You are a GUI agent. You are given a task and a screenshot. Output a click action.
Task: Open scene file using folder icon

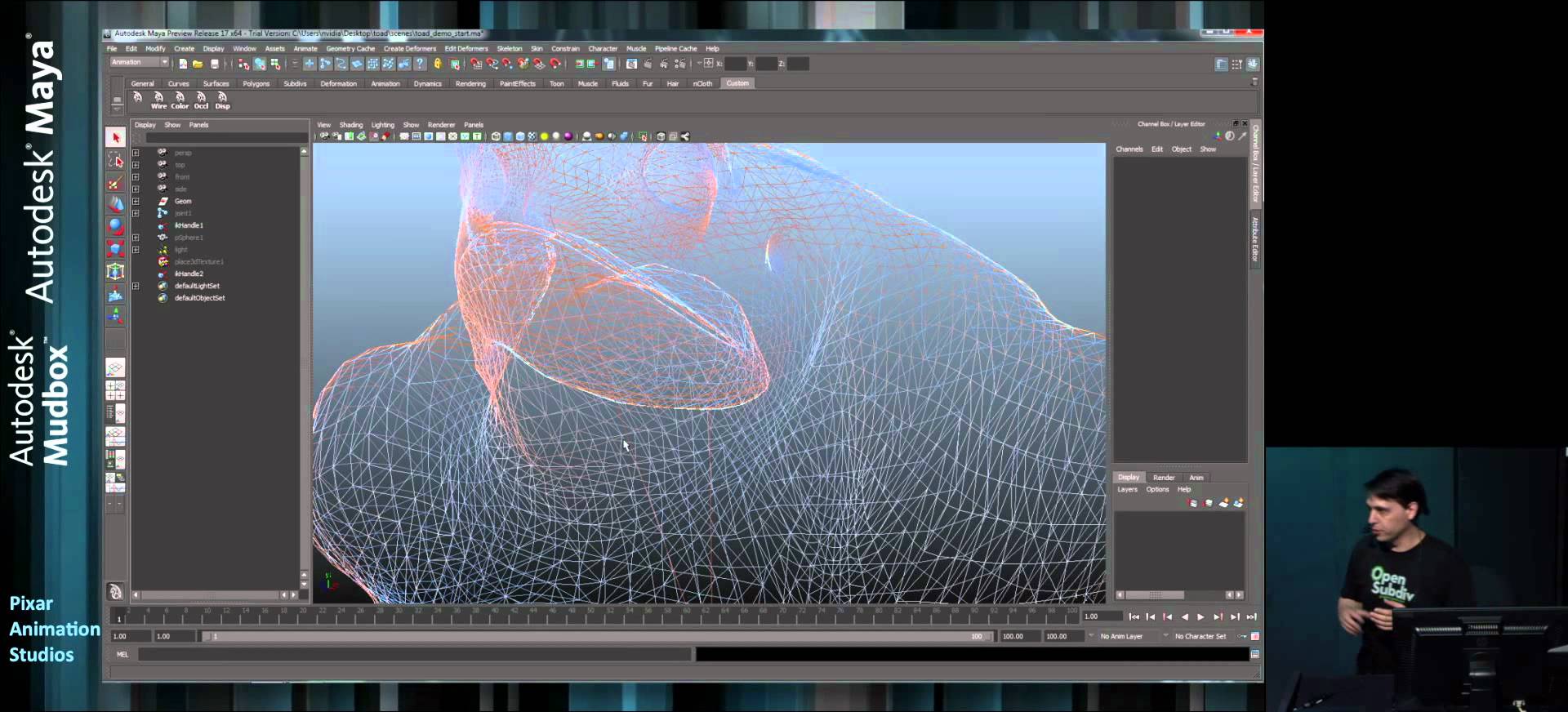(x=198, y=64)
